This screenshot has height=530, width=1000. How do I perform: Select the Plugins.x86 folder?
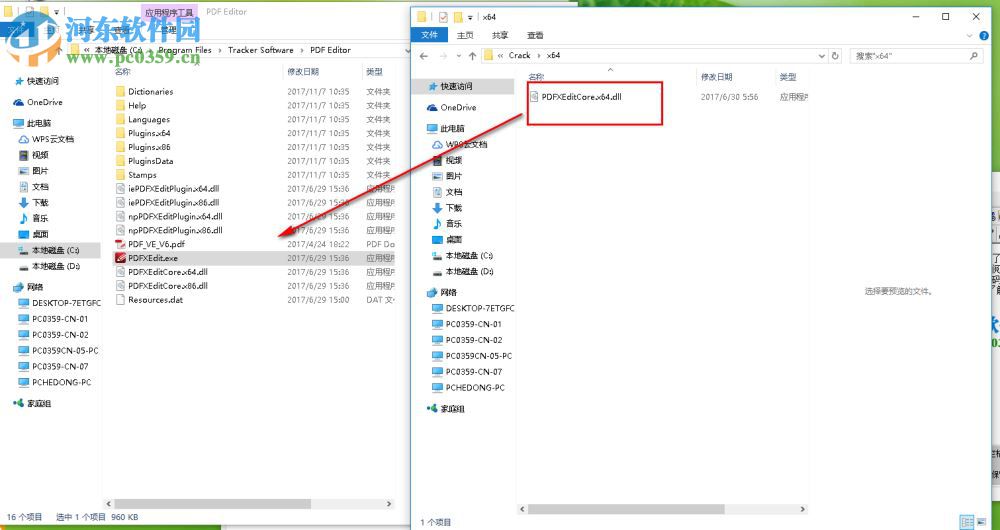(x=149, y=147)
